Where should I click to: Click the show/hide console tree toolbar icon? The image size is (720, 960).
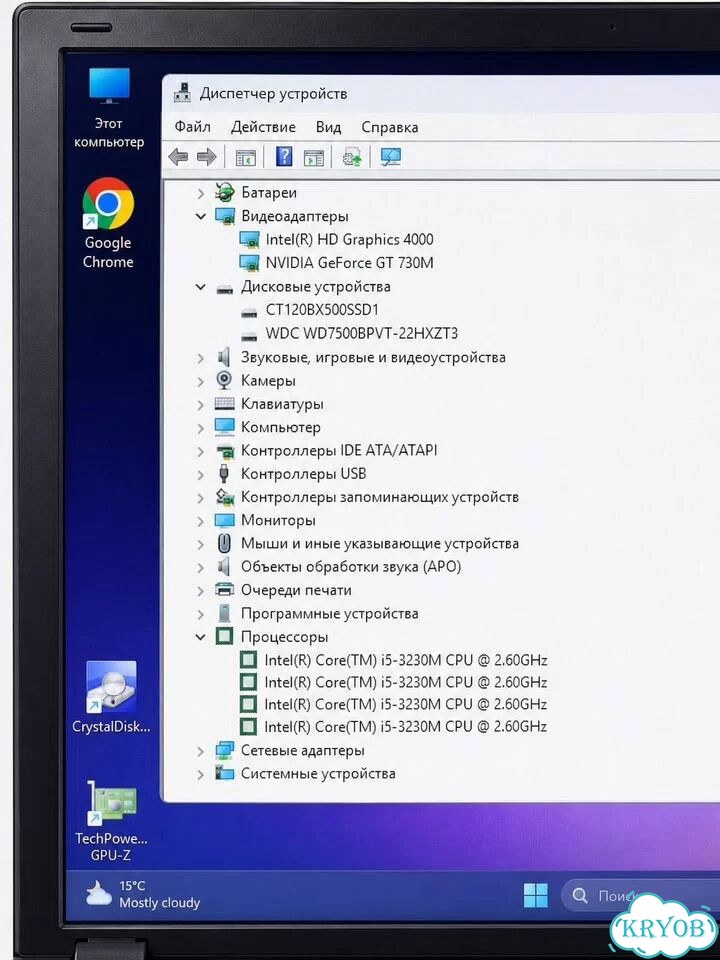click(x=246, y=158)
